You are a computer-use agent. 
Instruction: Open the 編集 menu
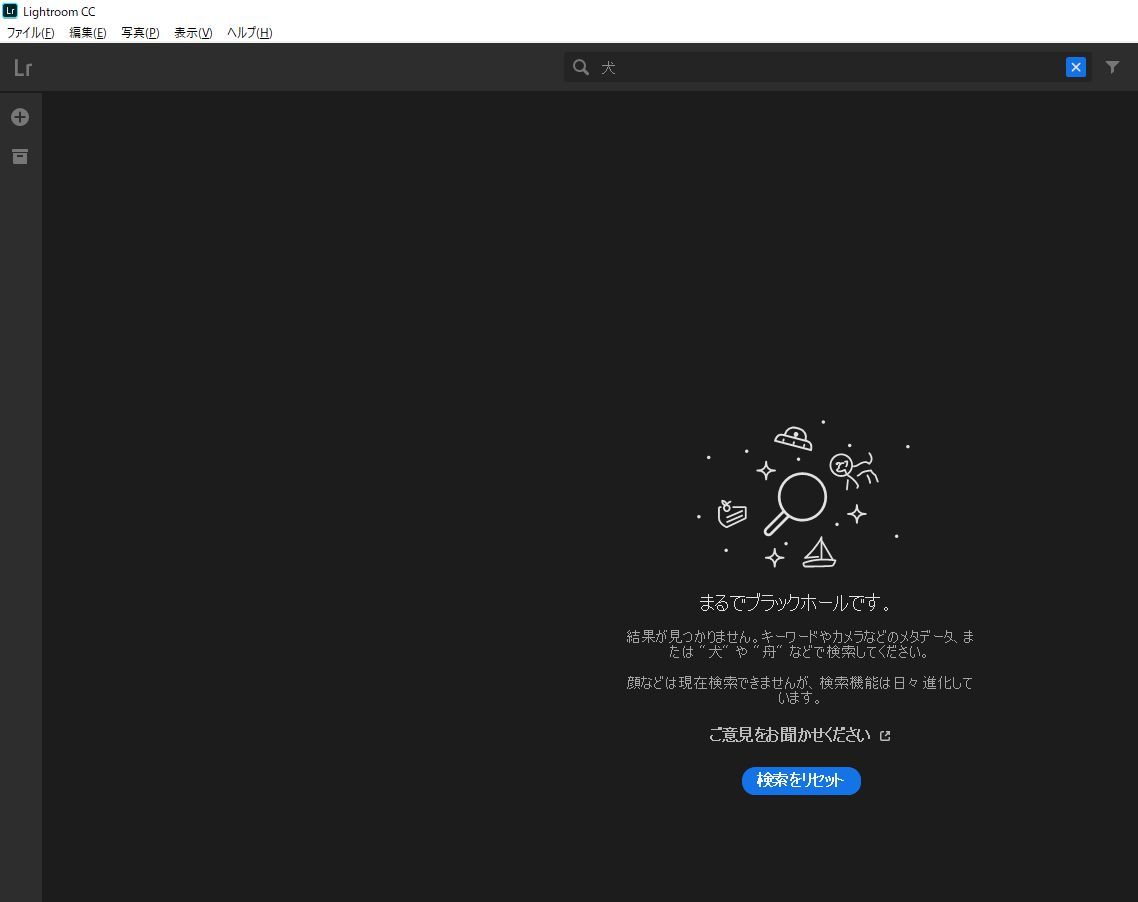coord(87,32)
